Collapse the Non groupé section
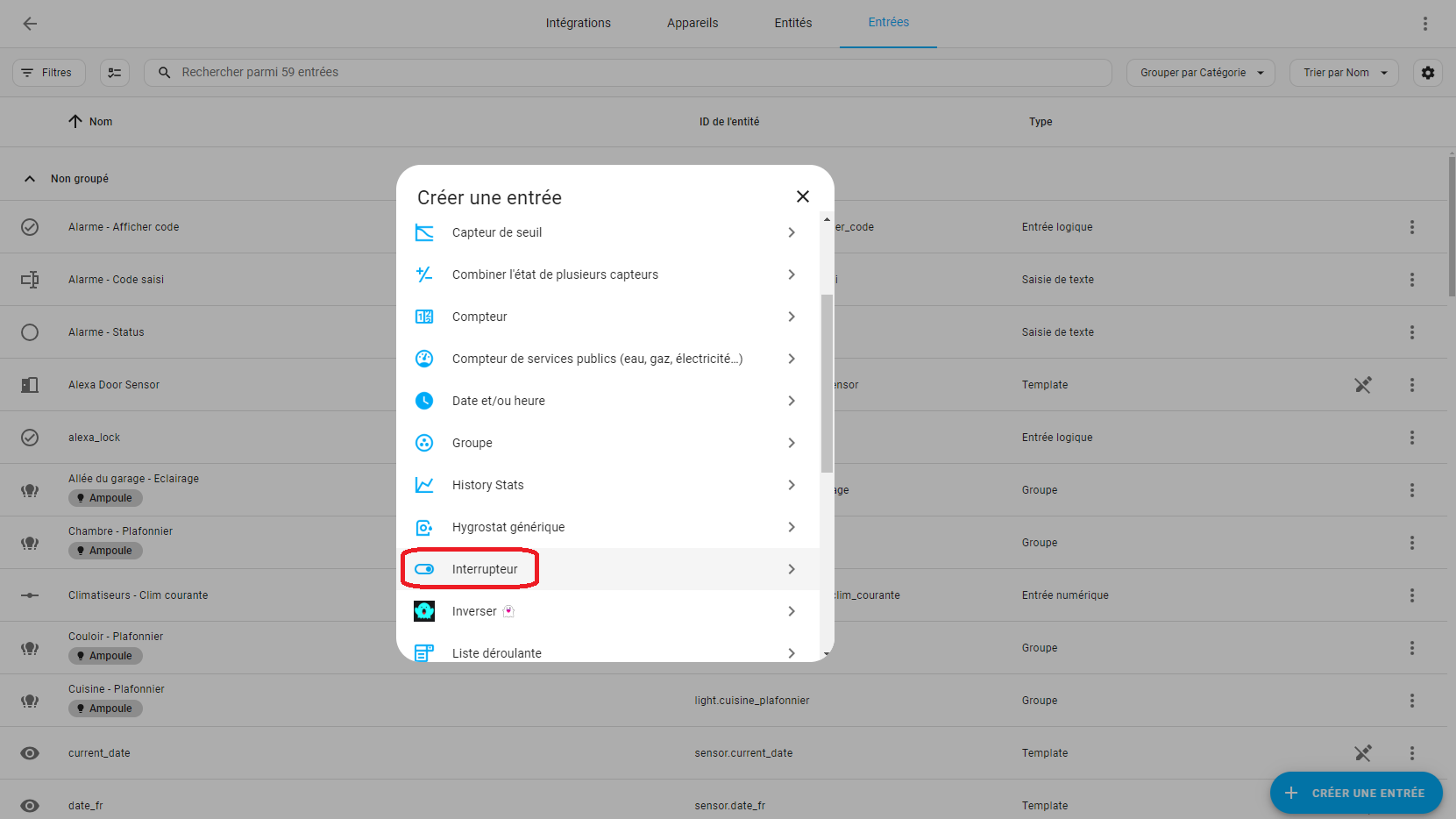 (30, 179)
